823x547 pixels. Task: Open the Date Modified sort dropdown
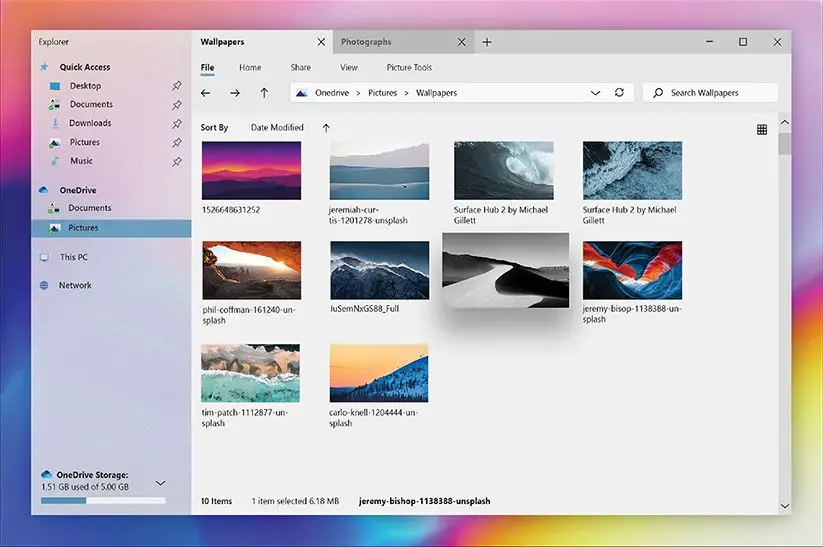point(277,128)
